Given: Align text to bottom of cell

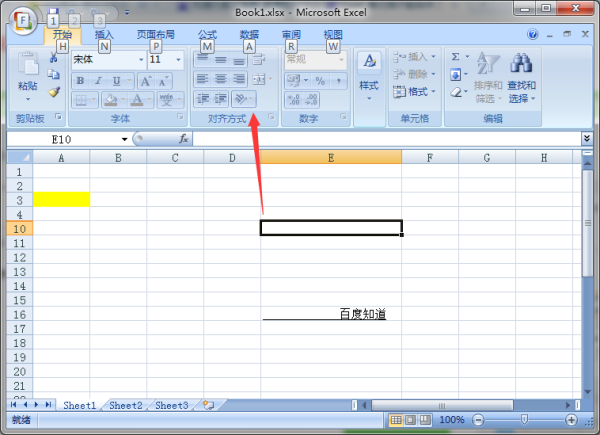Looking at the screenshot, I should tap(239, 60).
